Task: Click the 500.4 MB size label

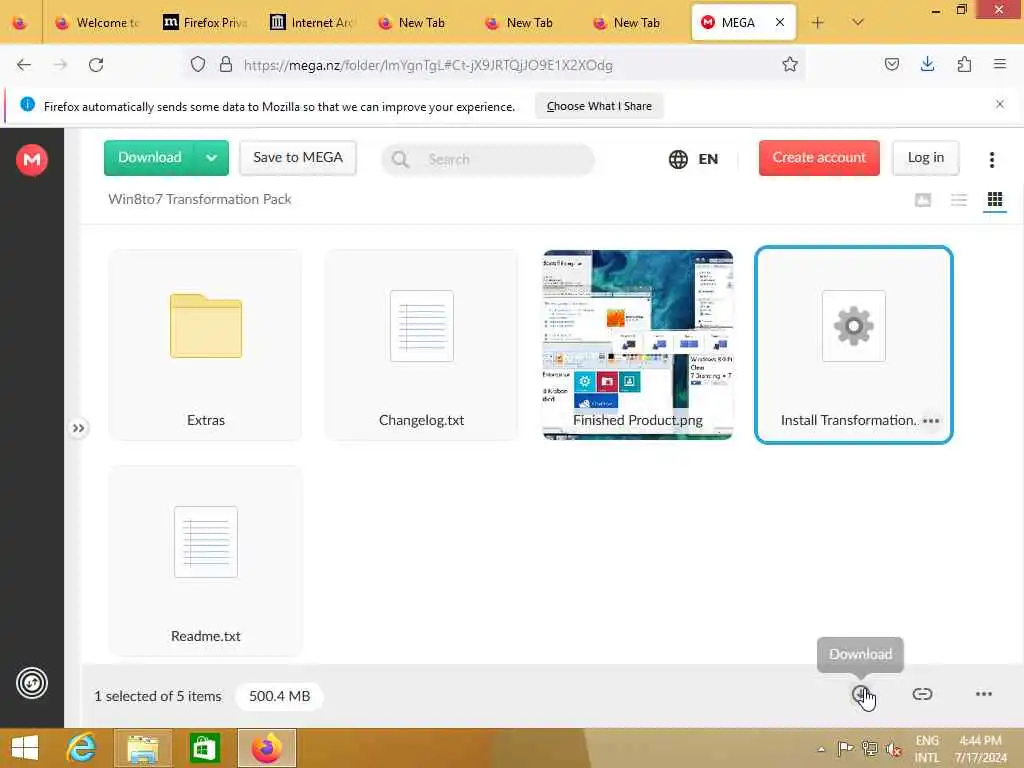Action: pos(280,696)
